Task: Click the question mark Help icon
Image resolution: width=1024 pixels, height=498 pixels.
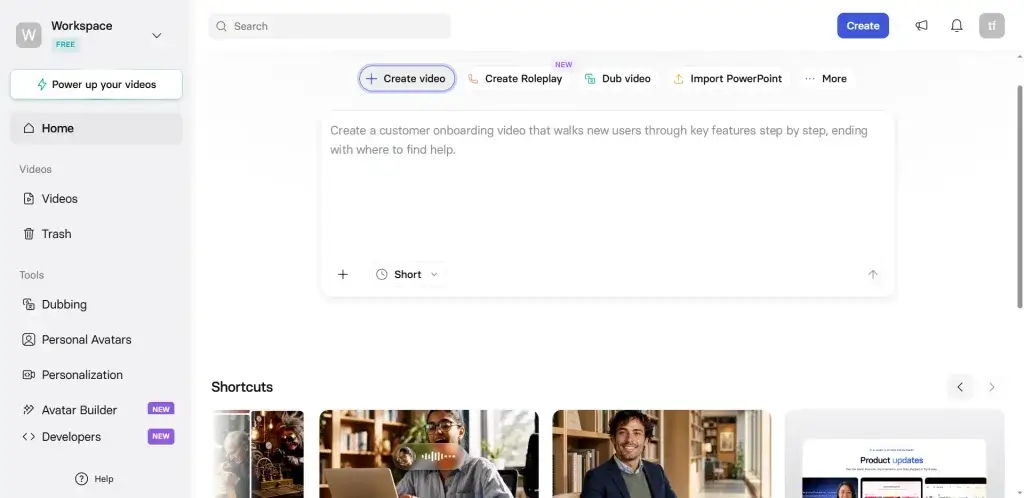Action: [x=82, y=478]
